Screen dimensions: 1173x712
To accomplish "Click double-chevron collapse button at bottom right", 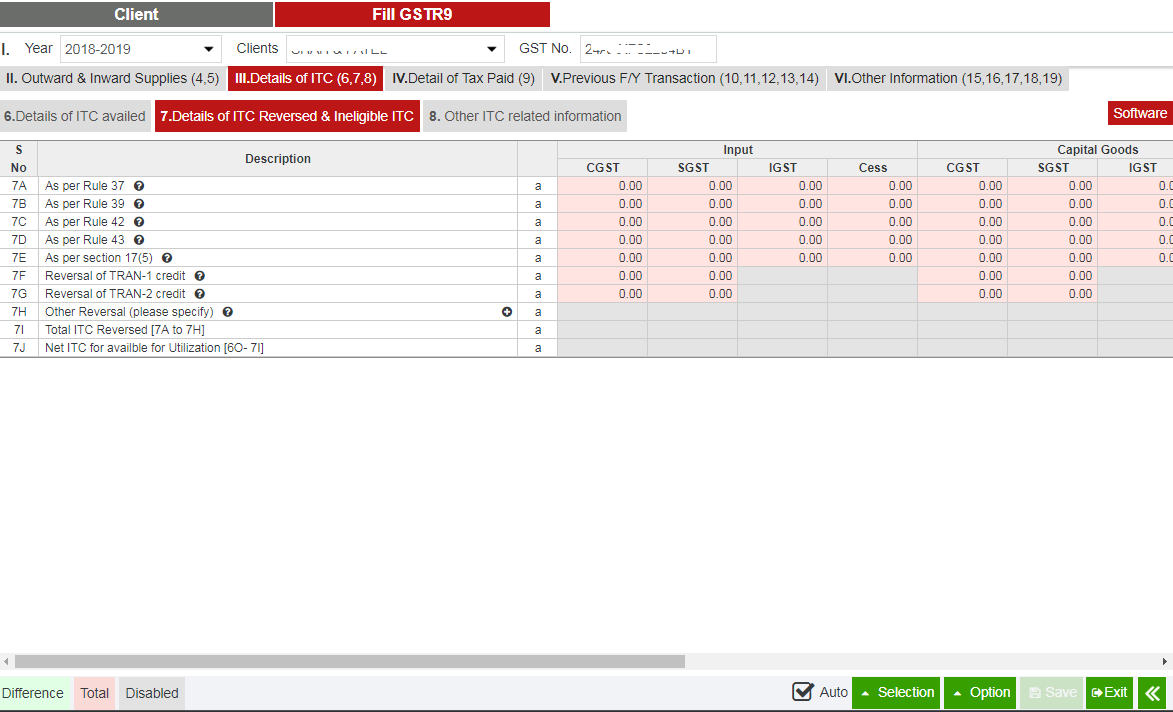I will click(1152, 693).
